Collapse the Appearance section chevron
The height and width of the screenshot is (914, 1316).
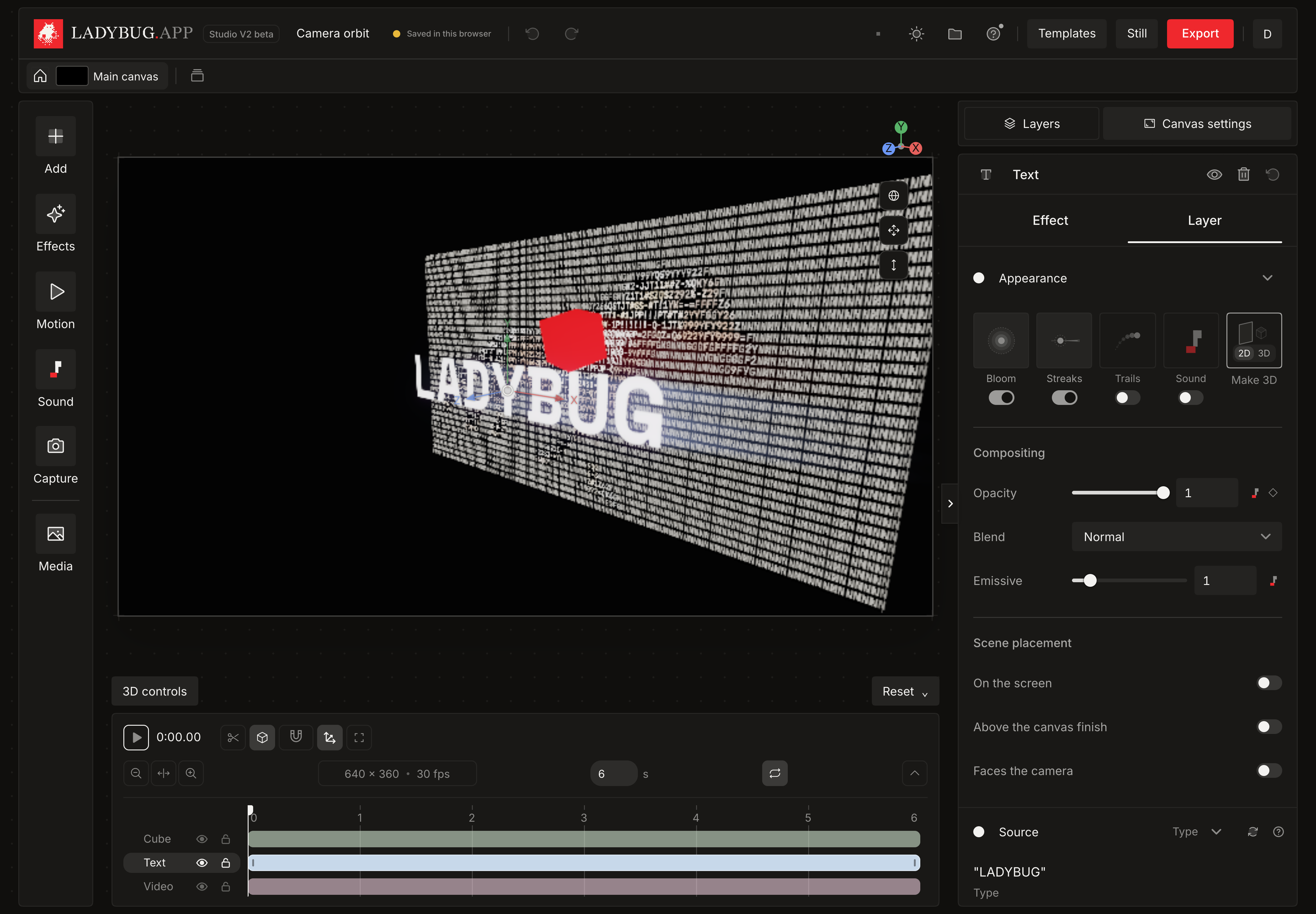[1267, 278]
